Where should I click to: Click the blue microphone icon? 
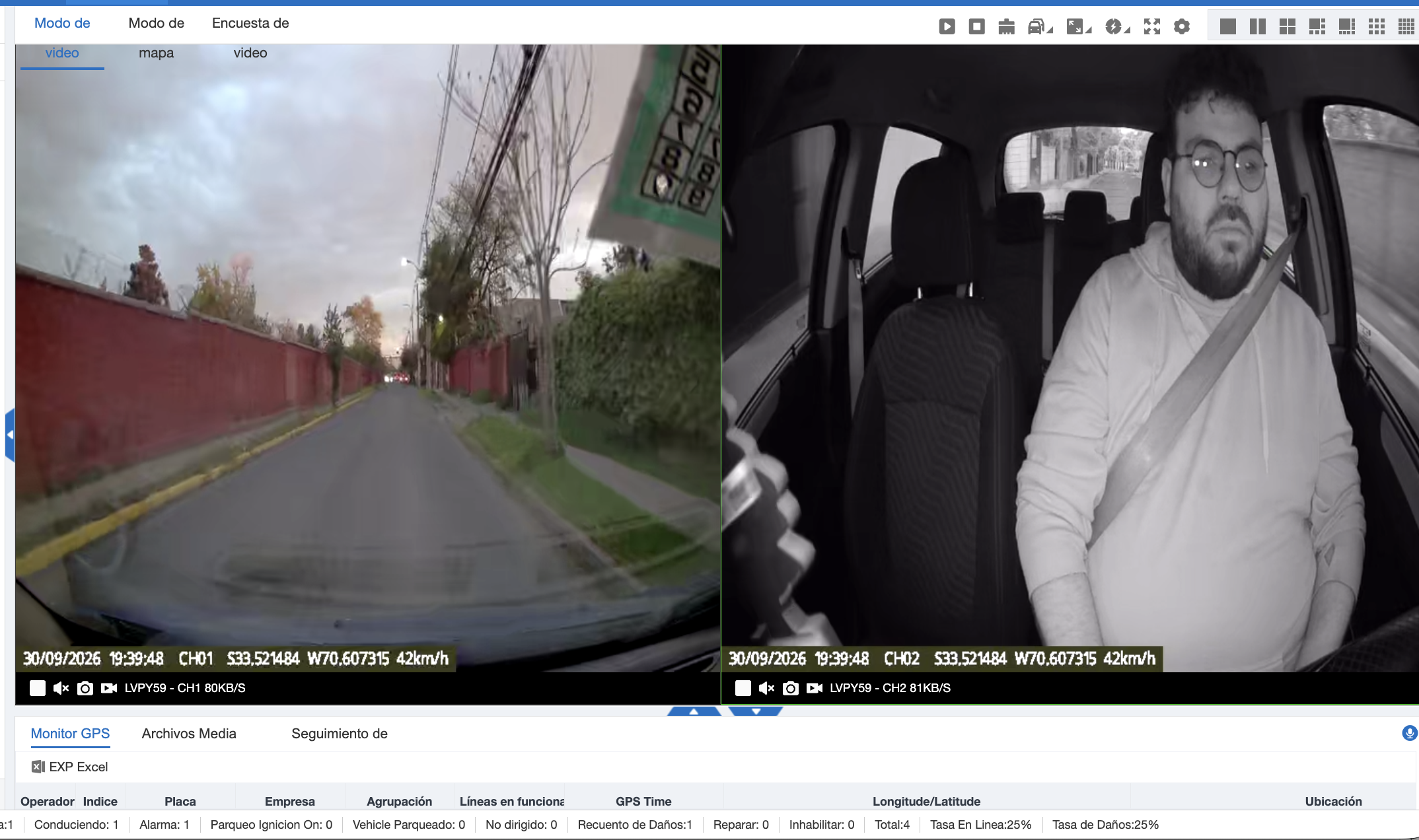coord(1409,733)
